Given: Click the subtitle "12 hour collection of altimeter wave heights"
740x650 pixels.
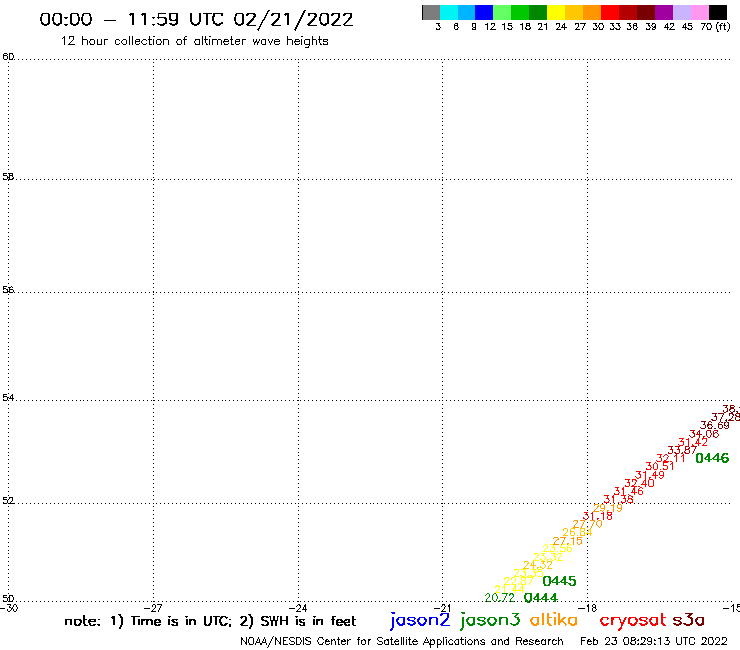Looking at the screenshot, I should (x=194, y=41).
